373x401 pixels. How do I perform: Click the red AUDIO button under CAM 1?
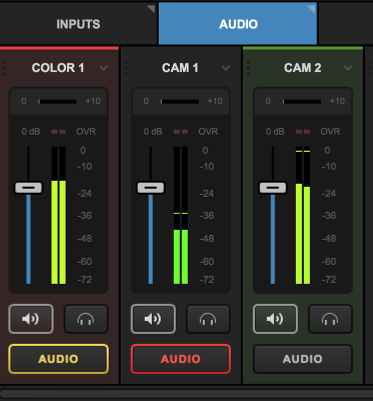tap(181, 359)
